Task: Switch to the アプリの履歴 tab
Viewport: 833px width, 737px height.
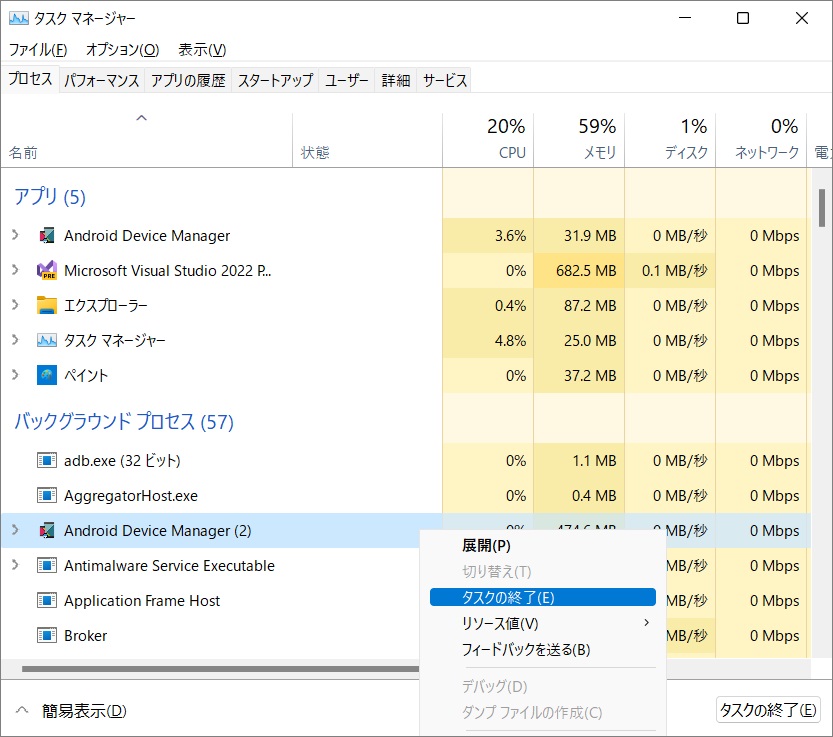Action: 188,80
